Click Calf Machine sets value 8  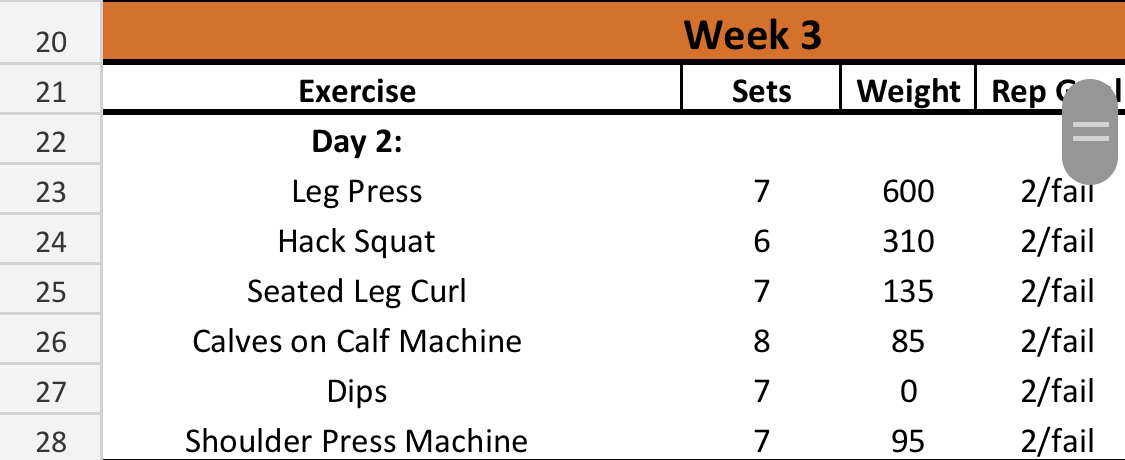(x=761, y=341)
